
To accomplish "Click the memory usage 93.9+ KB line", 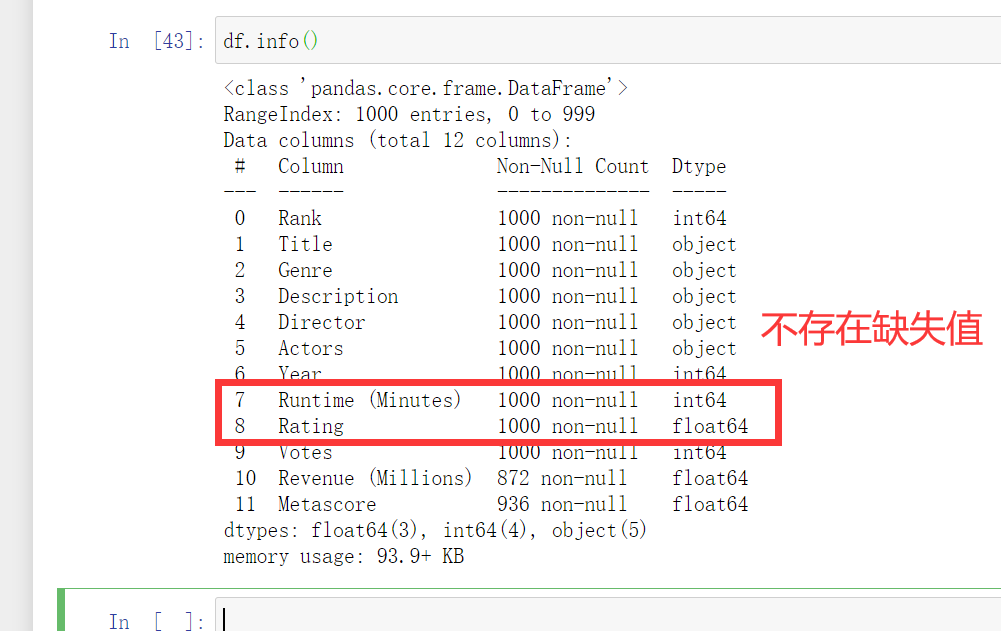I will [x=343, y=557].
